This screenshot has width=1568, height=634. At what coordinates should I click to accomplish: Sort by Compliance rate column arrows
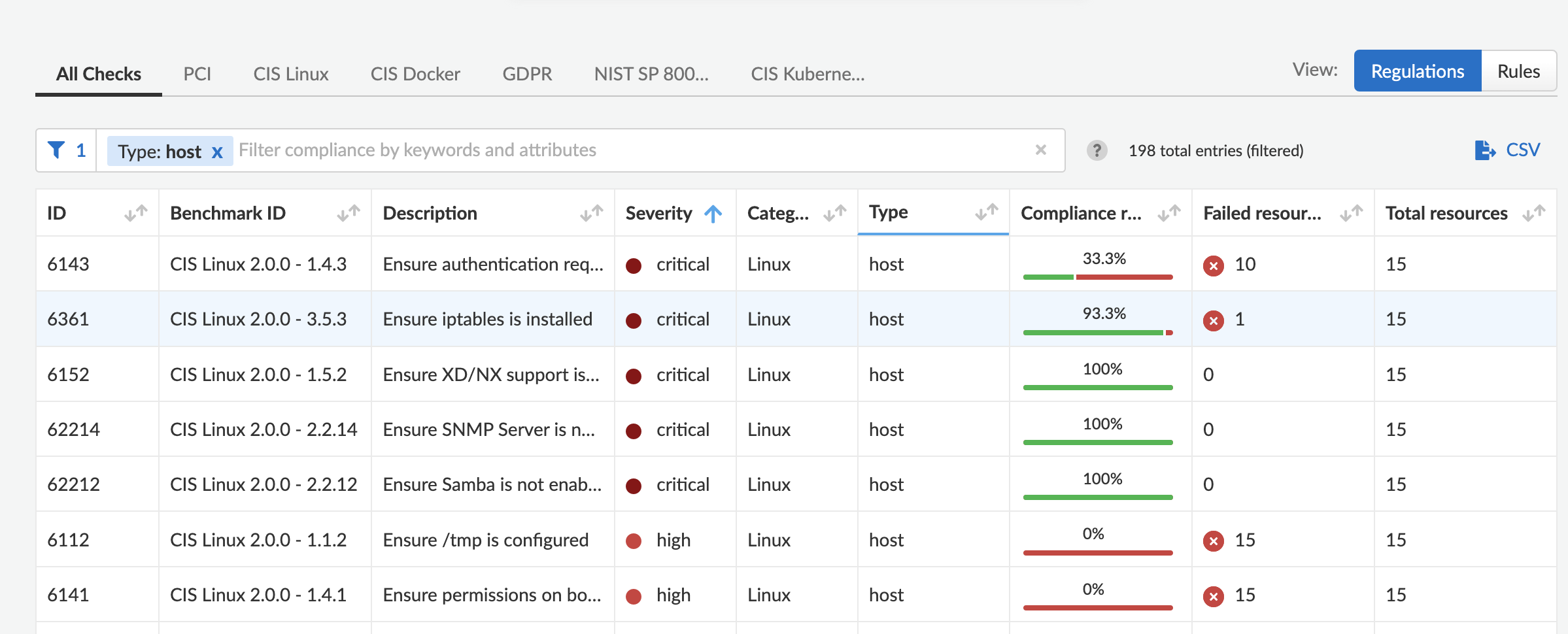1169,213
